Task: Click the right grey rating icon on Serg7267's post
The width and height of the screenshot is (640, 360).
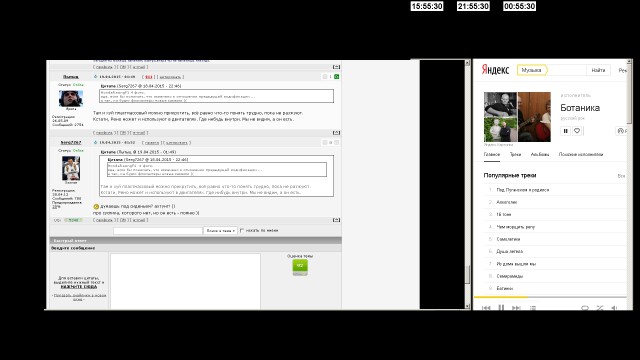Action: point(337,142)
